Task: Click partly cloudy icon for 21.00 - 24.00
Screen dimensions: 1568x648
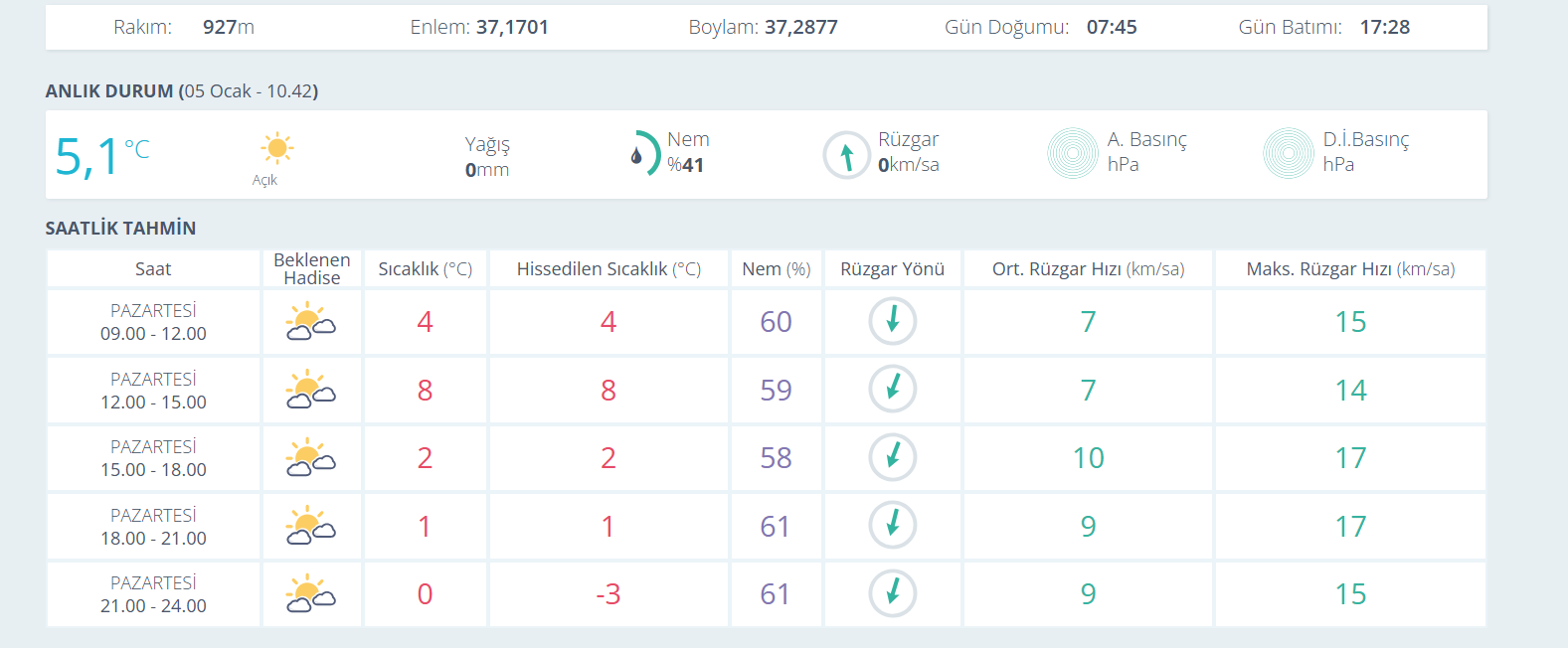Action: (x=311, y=594)
